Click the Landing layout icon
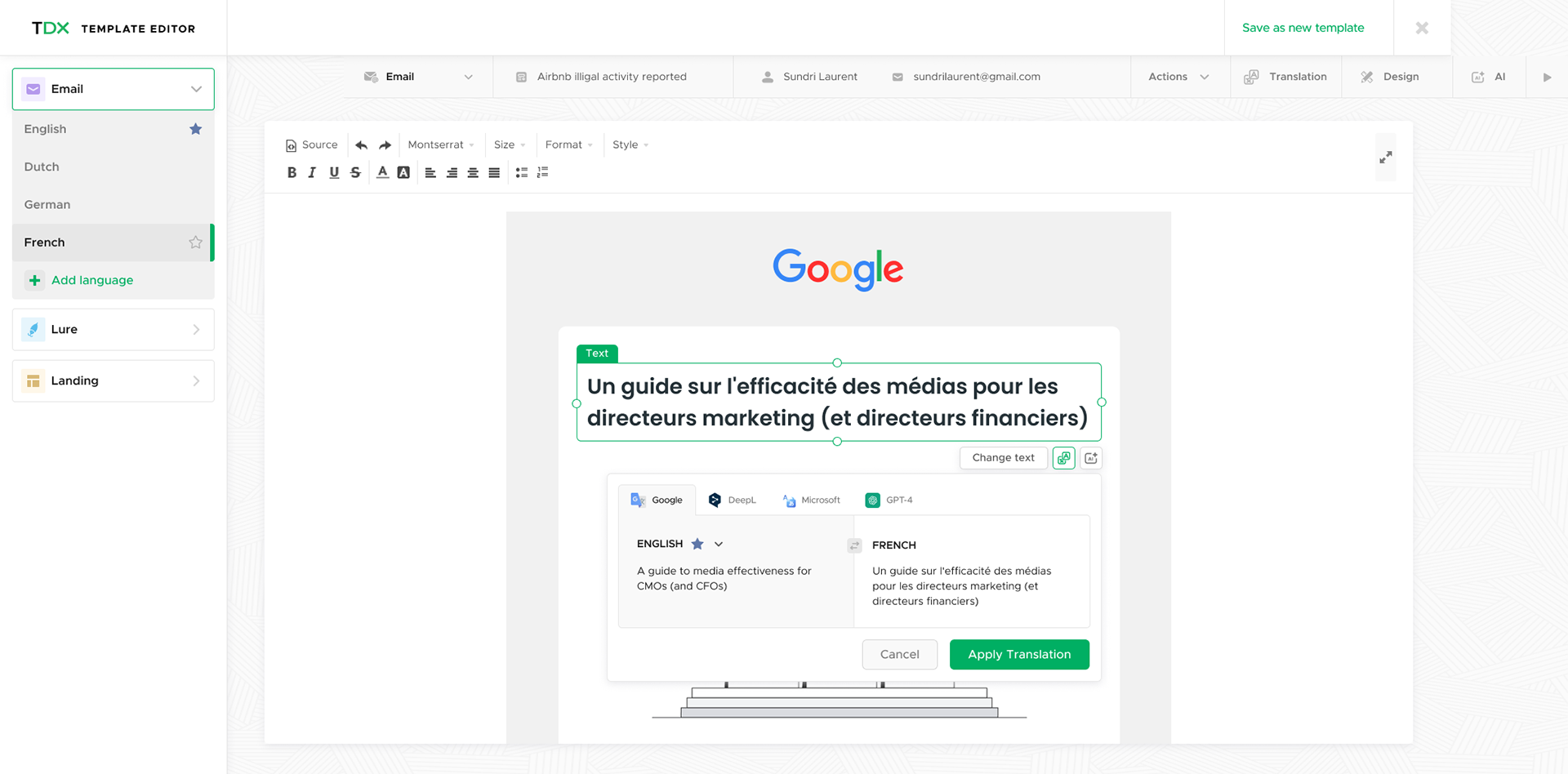The width and height of the screenshot is (1568, 774). click(33, 380)
